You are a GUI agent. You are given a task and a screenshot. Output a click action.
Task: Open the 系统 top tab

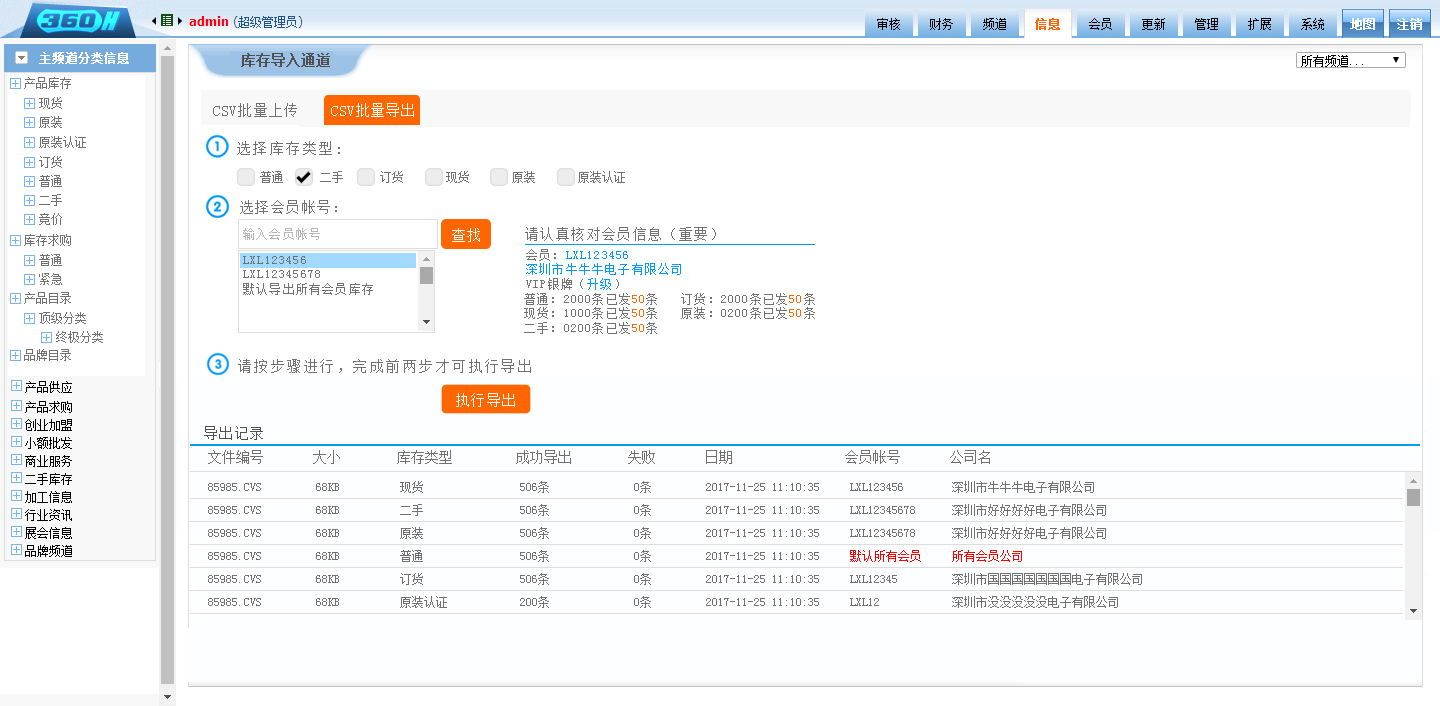(x=1312, y=24)
